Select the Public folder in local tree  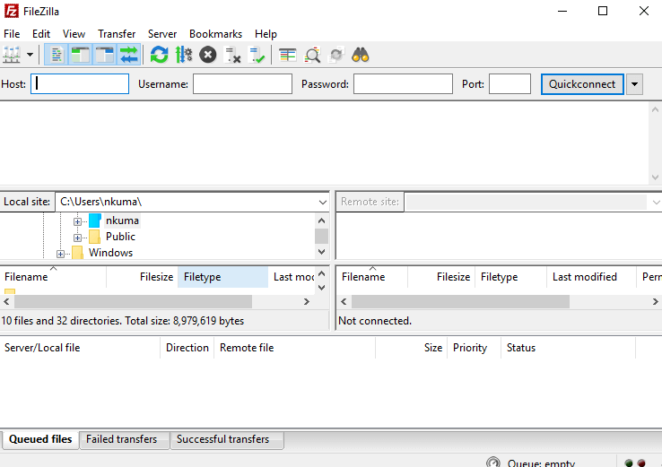(120, 236)
